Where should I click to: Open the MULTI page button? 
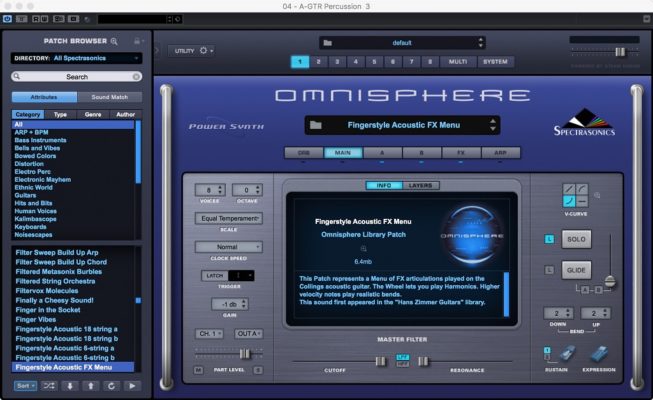click(x=458, y=62)
